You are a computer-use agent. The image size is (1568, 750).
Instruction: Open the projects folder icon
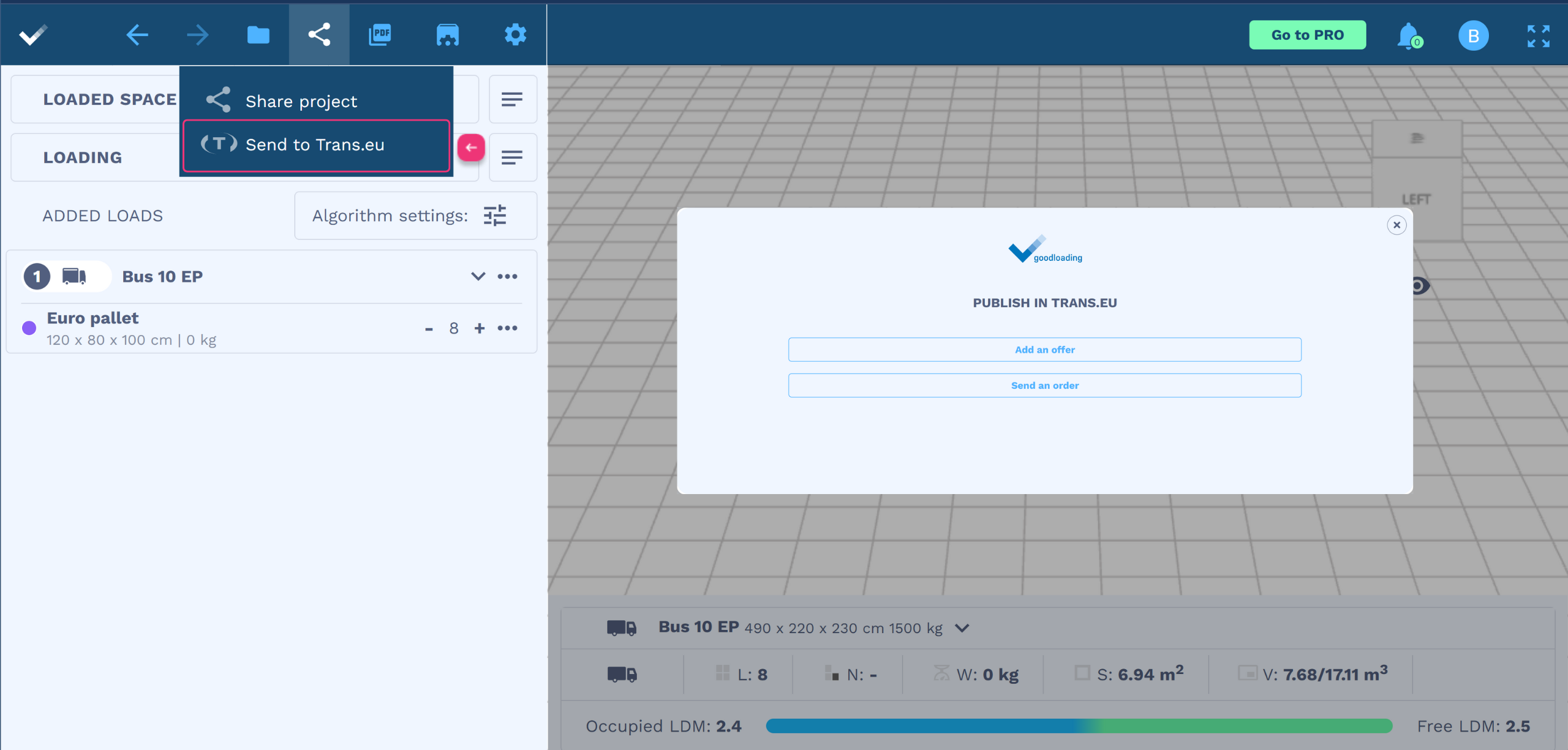coord(258,35)
